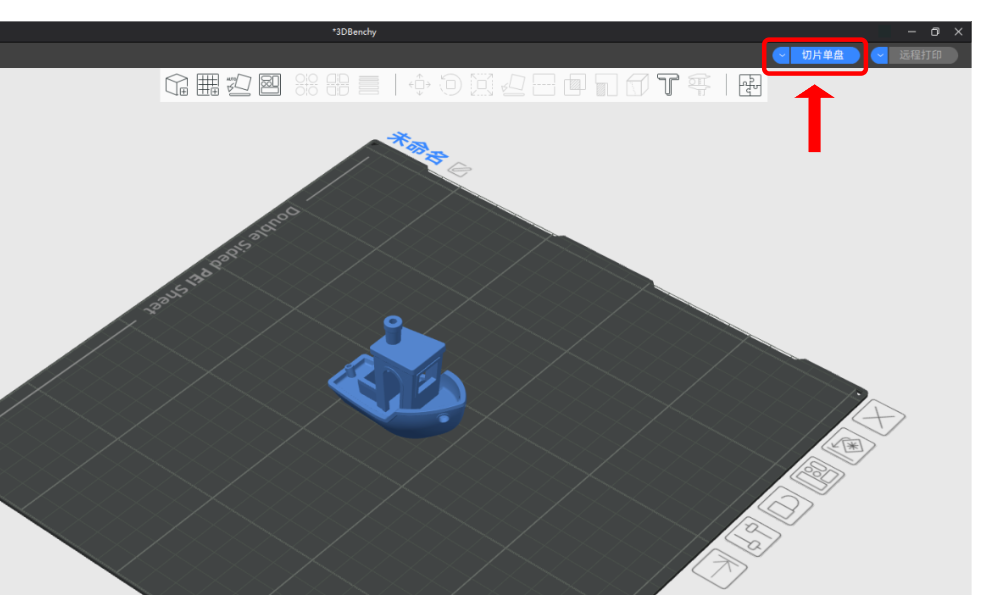Remove the plate with the X icon

click(x=879, y=417)
